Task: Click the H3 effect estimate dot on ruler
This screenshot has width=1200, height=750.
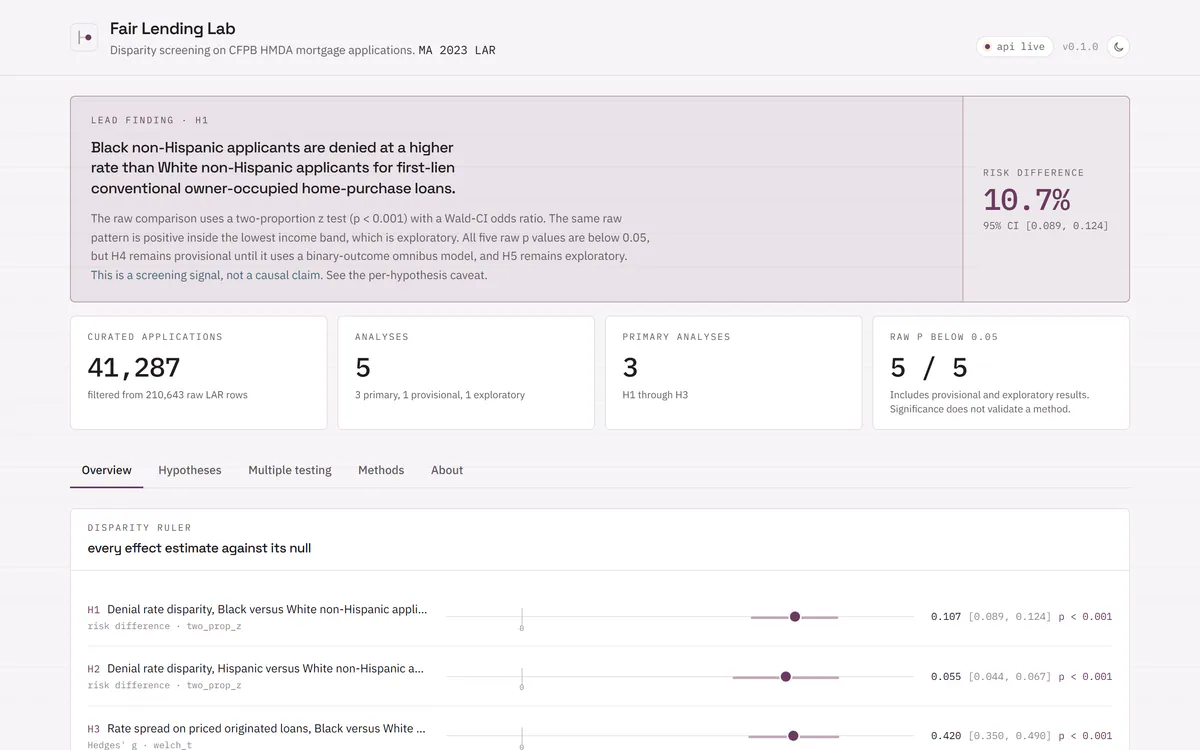Action: 793,736
